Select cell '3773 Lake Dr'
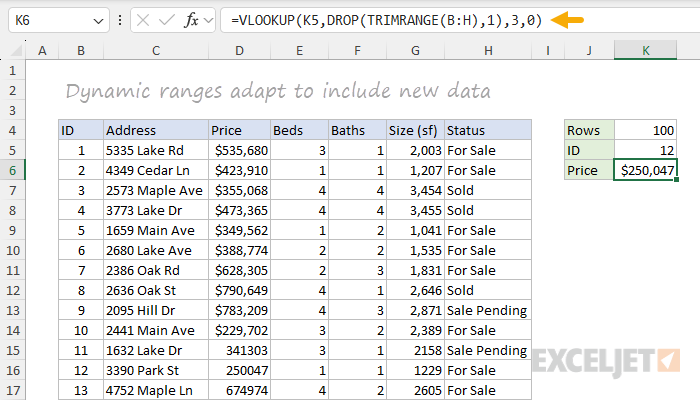 (156, 210)
